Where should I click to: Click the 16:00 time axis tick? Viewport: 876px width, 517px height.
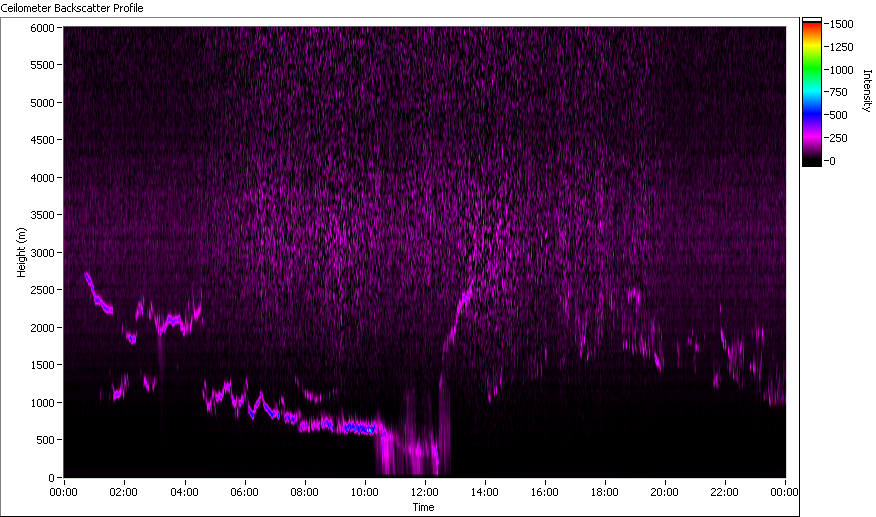point(545,492)
